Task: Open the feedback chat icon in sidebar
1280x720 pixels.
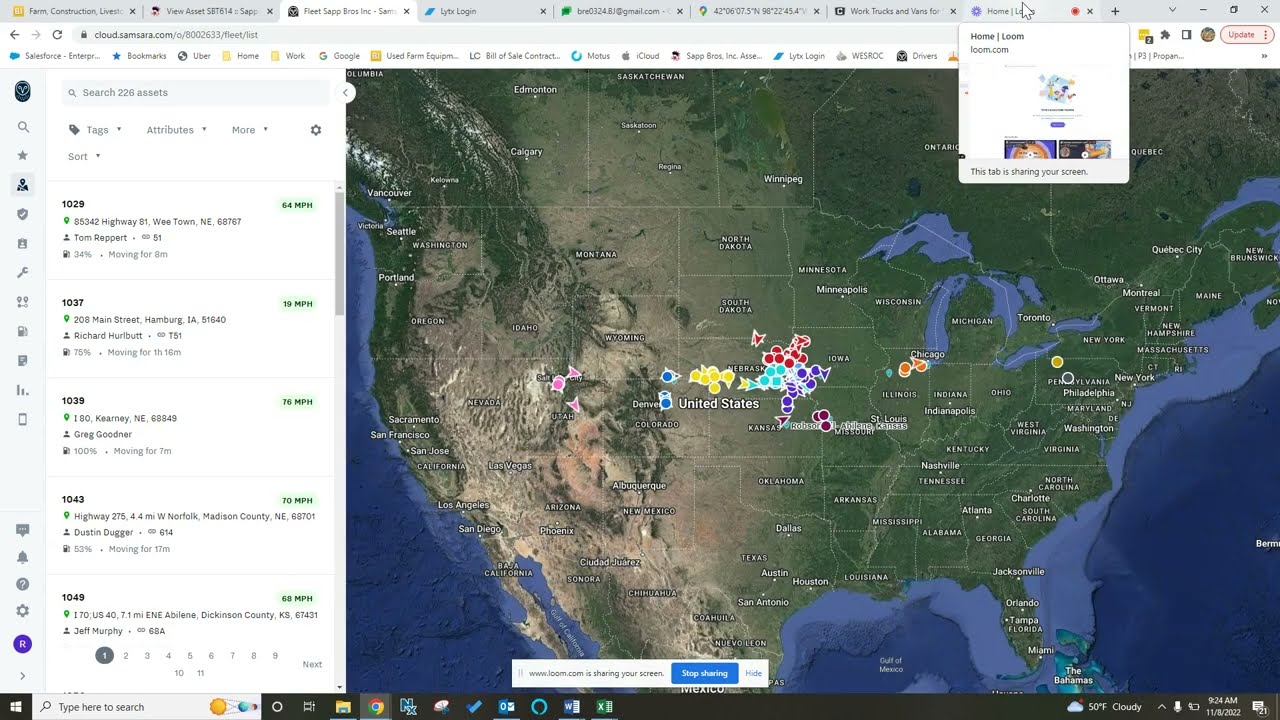Action: click(x=23, y=530)
